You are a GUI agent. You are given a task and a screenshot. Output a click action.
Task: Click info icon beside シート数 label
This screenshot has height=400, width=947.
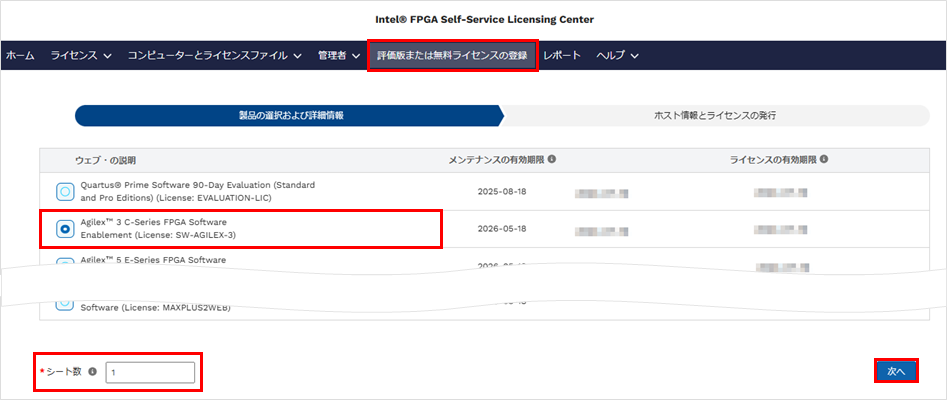pyautogui.click(x=92, y=372)
